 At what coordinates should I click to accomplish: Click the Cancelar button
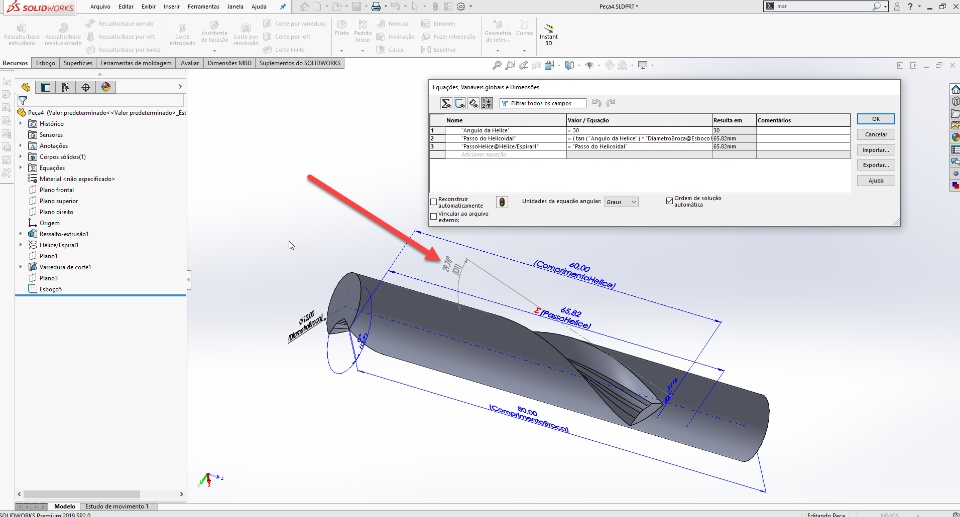[x=876, y=134]
